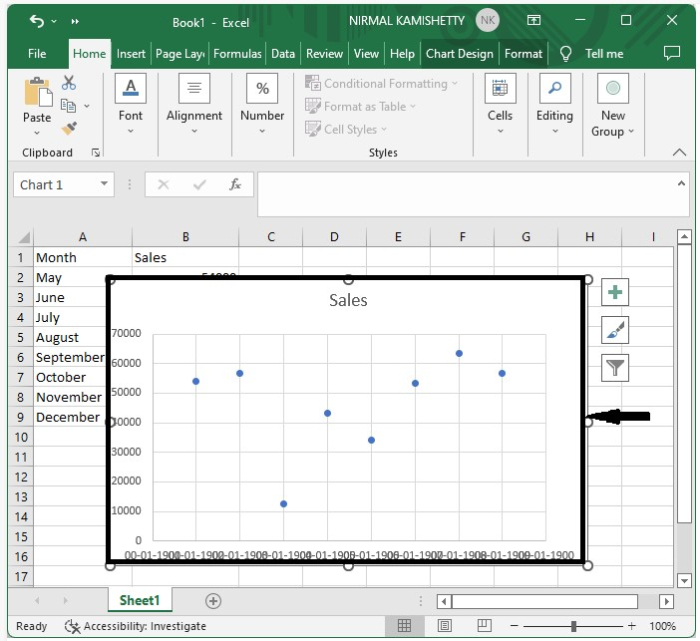Select the August cell
Viewport: 700px width, 641px height.
click(70, 337)
